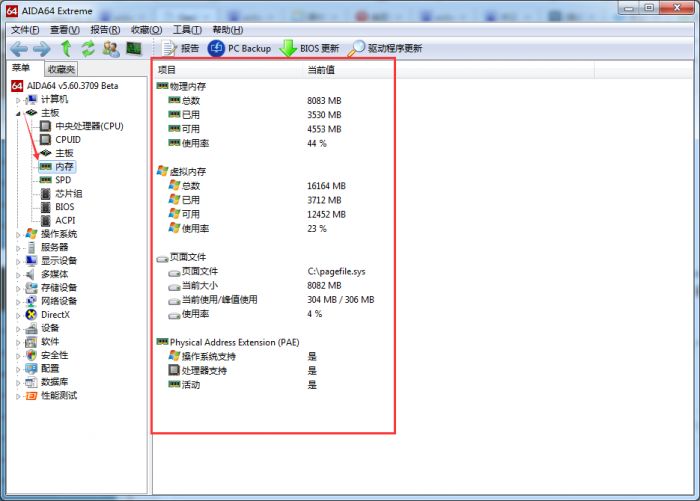
Task: Click the DirectX tree icon
Action: [x=31, y=315]
